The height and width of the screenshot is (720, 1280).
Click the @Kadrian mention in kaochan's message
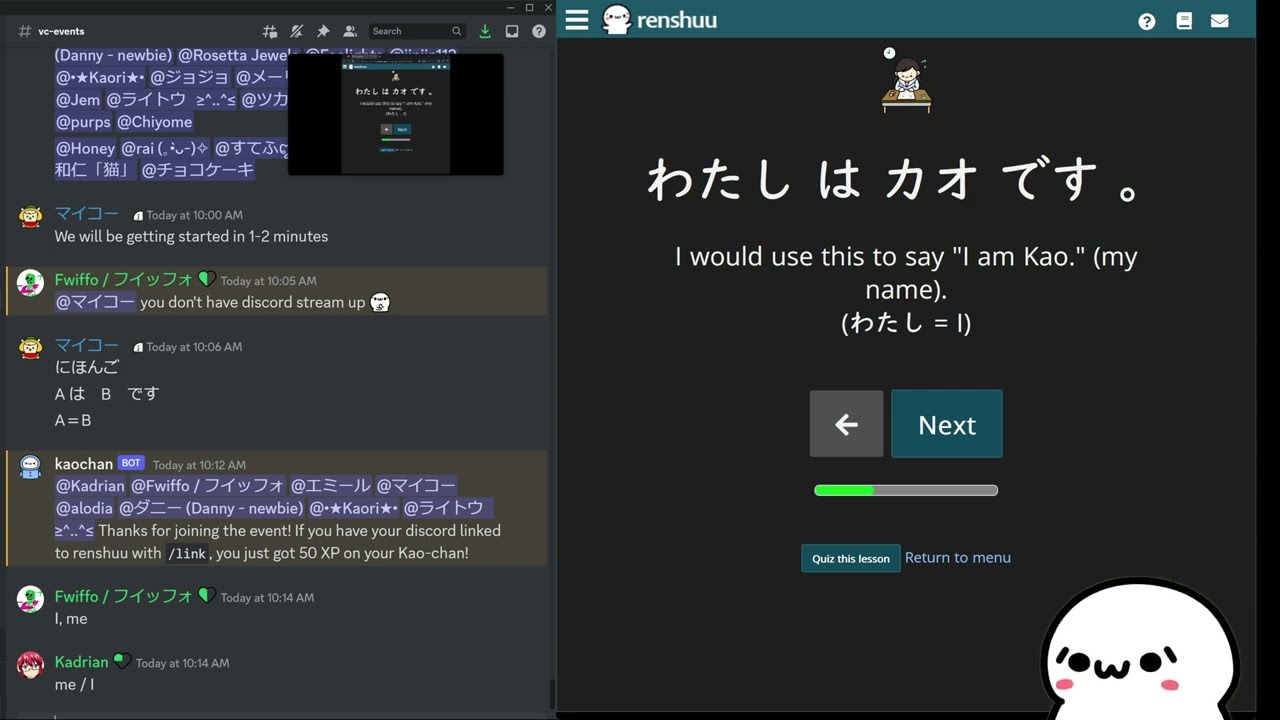tap(91, 486)
